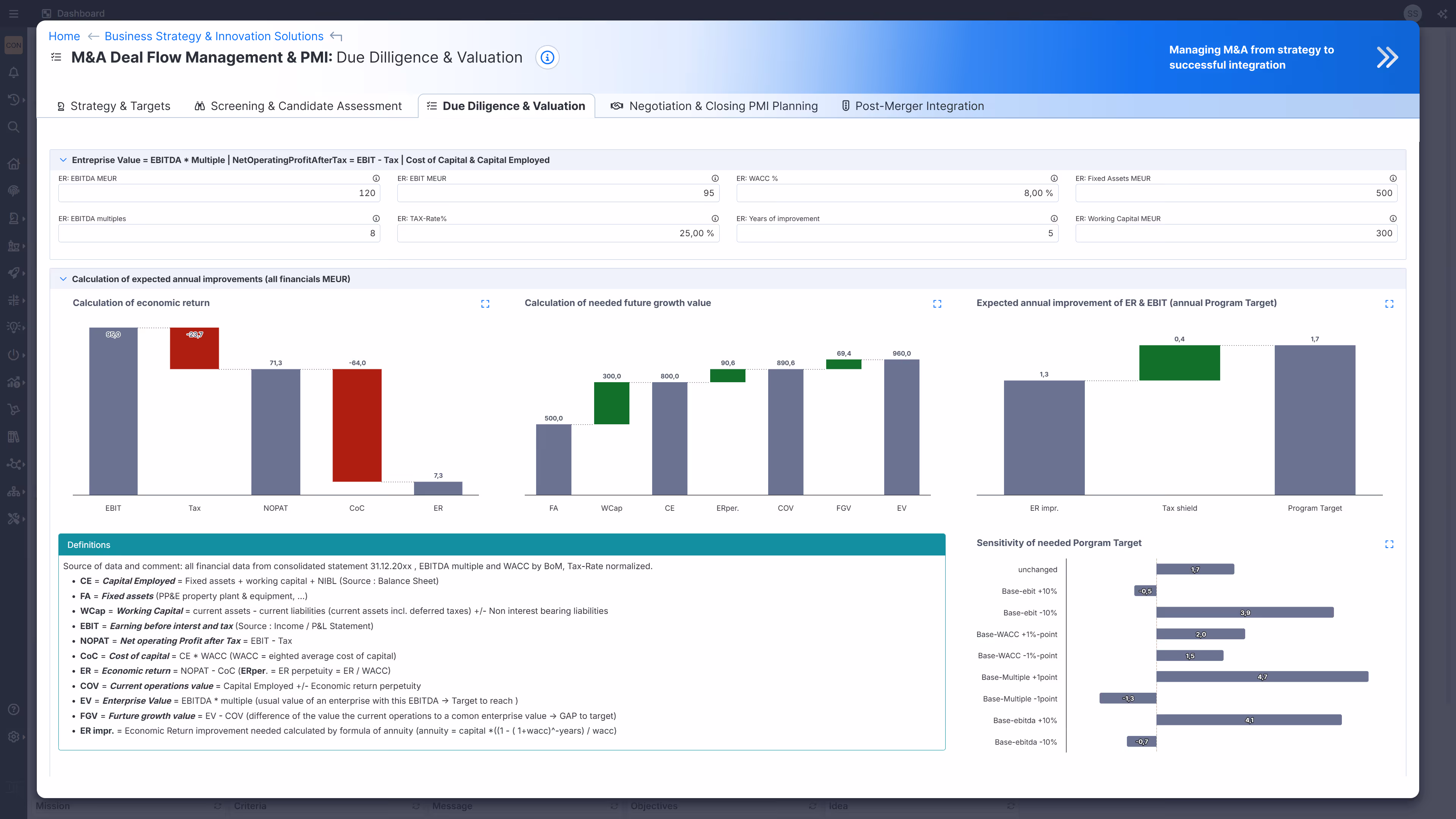Image resolution: width=1456 pixels, height=819 pixels.
Task: Open the help question-mark icon
Action: pyautogui.click(x=14, y=709)
